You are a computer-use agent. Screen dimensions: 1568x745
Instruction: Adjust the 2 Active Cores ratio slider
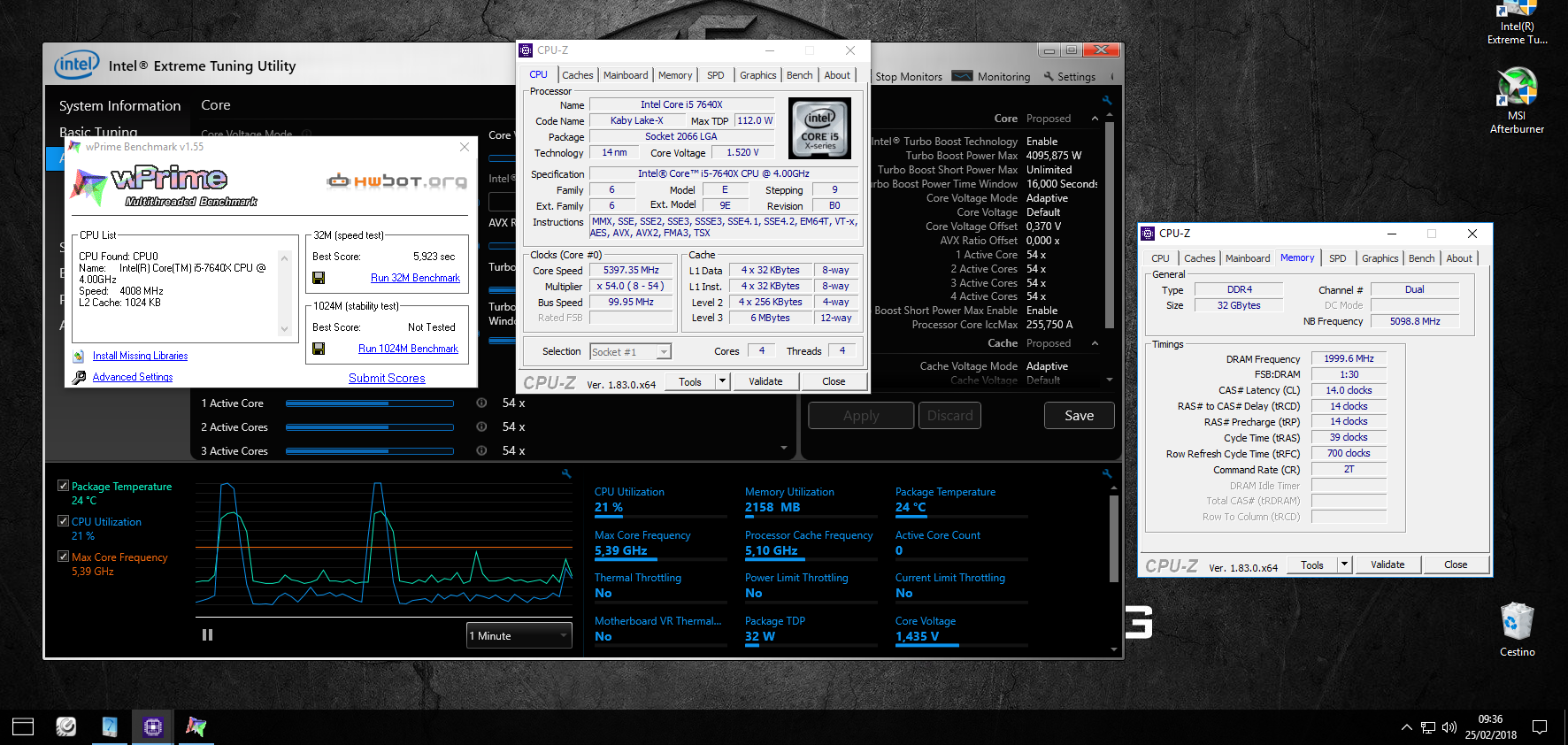370,427
